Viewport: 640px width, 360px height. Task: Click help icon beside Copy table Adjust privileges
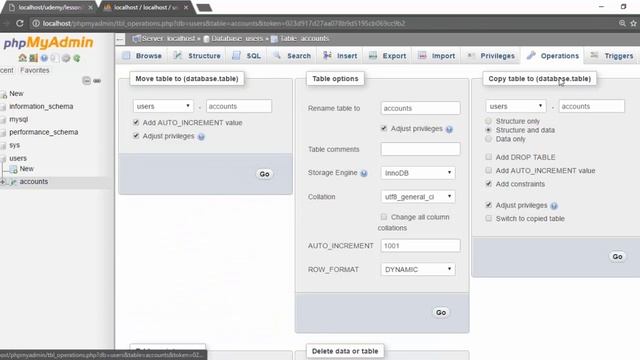click(x=553, y=206)
